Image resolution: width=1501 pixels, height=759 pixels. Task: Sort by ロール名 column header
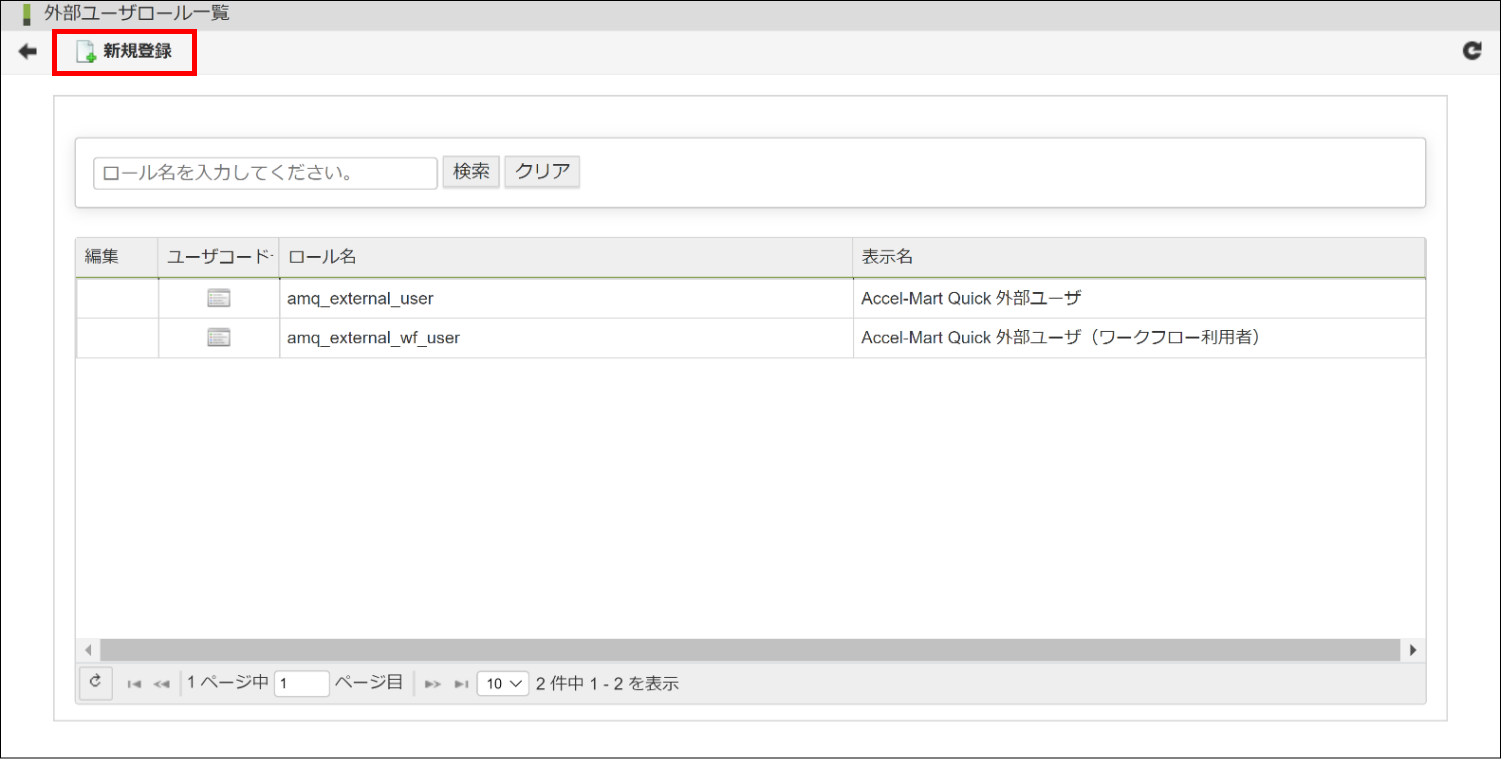point(566,257)
